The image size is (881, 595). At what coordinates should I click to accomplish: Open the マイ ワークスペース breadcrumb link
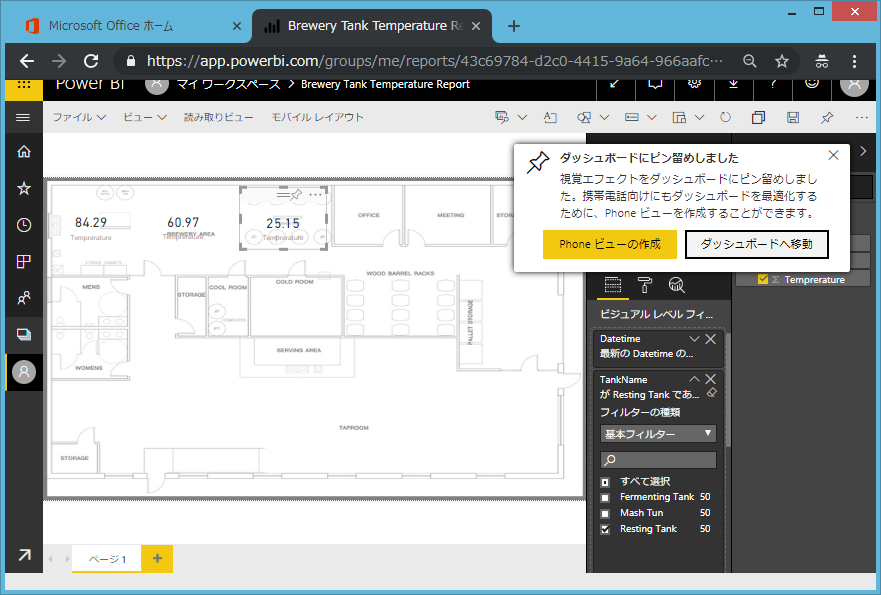(228, 85)
